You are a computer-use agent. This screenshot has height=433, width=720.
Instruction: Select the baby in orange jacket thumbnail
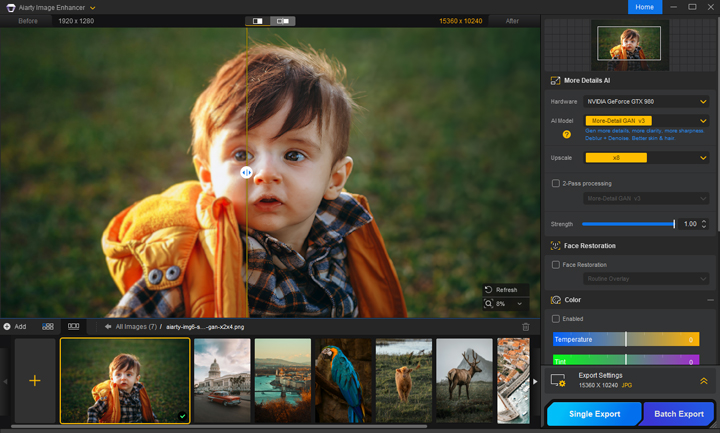(125, 380)
